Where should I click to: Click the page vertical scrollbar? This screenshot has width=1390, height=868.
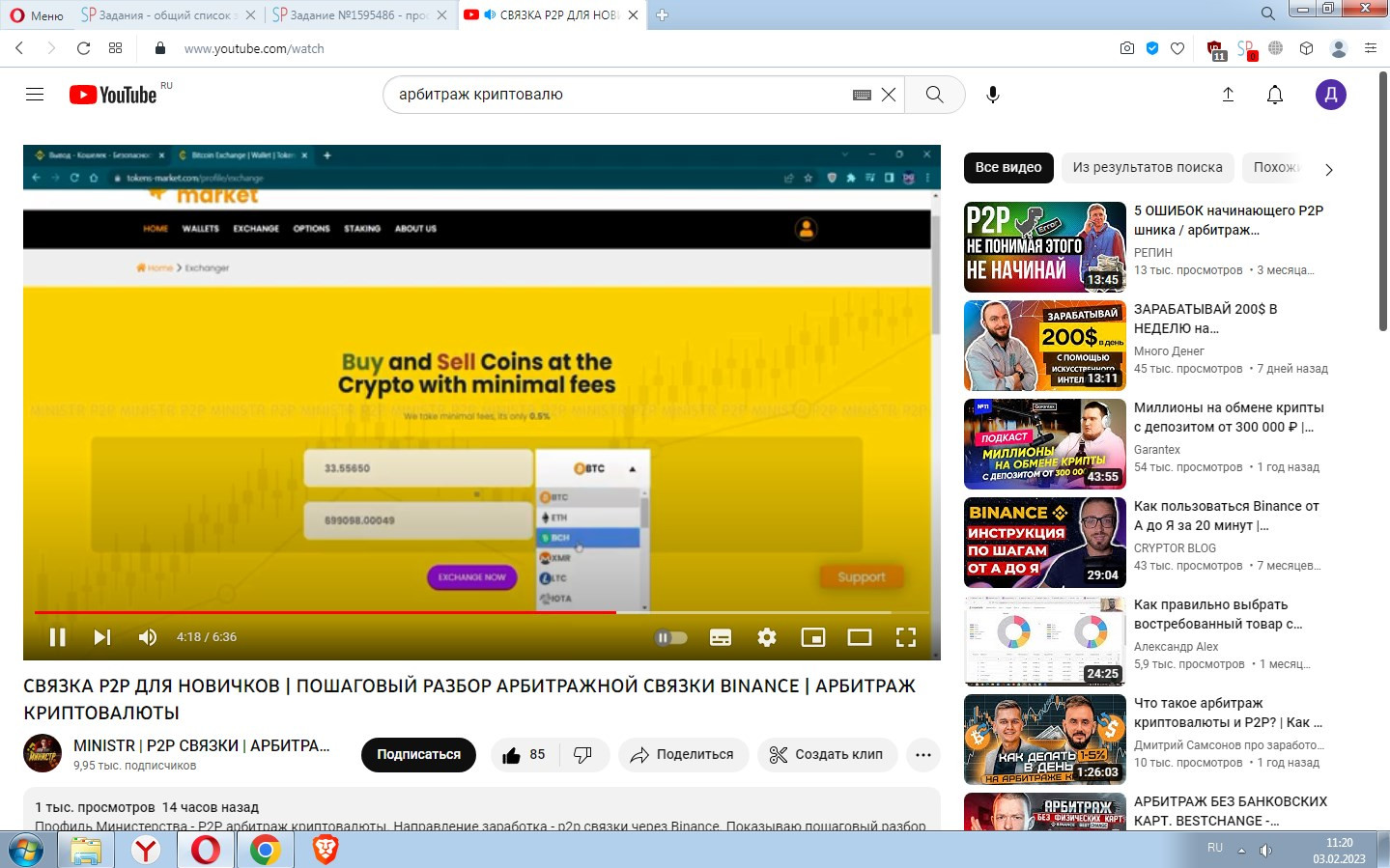1384,201
